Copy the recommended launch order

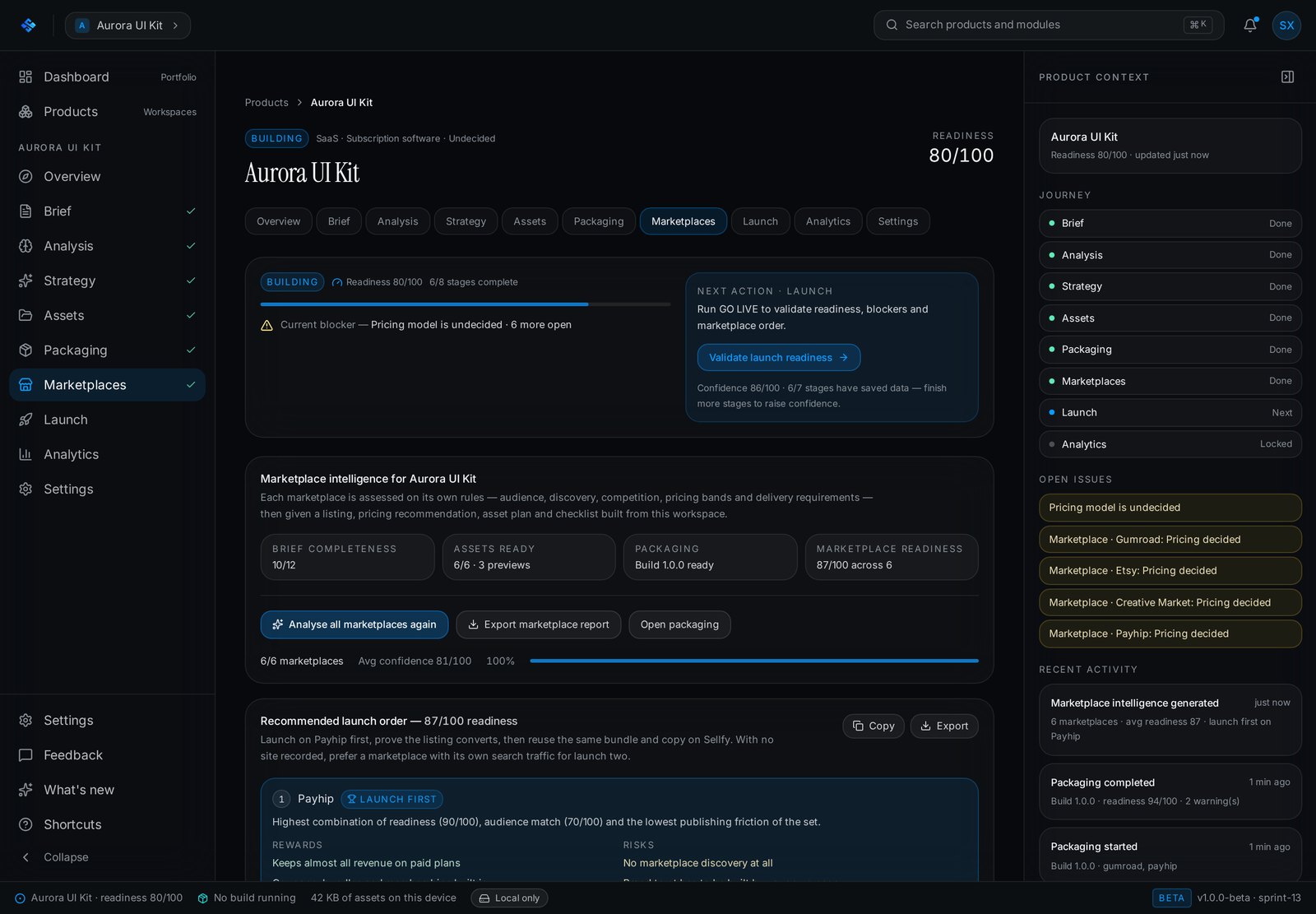[x=873, y=726]
